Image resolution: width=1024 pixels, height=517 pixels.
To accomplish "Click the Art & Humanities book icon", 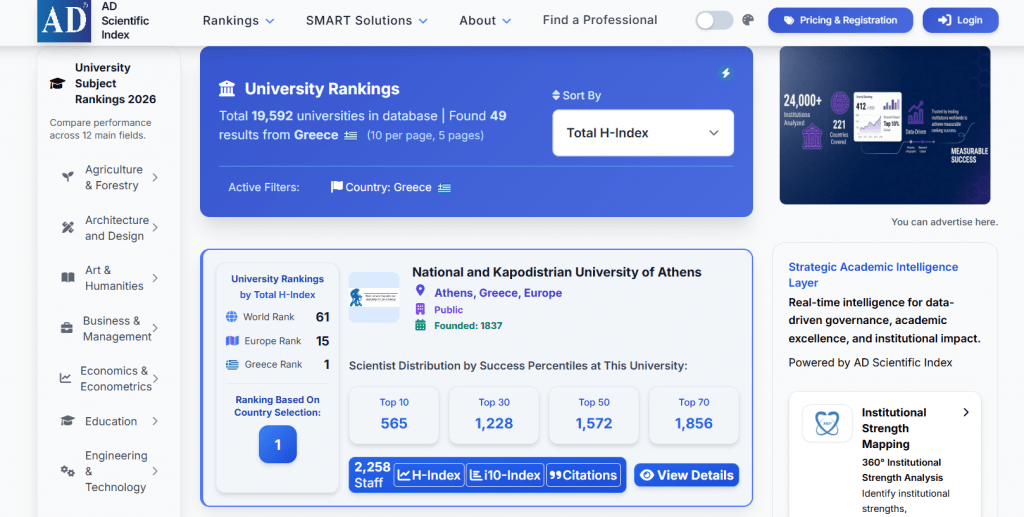I will click(x=67, y=277).
